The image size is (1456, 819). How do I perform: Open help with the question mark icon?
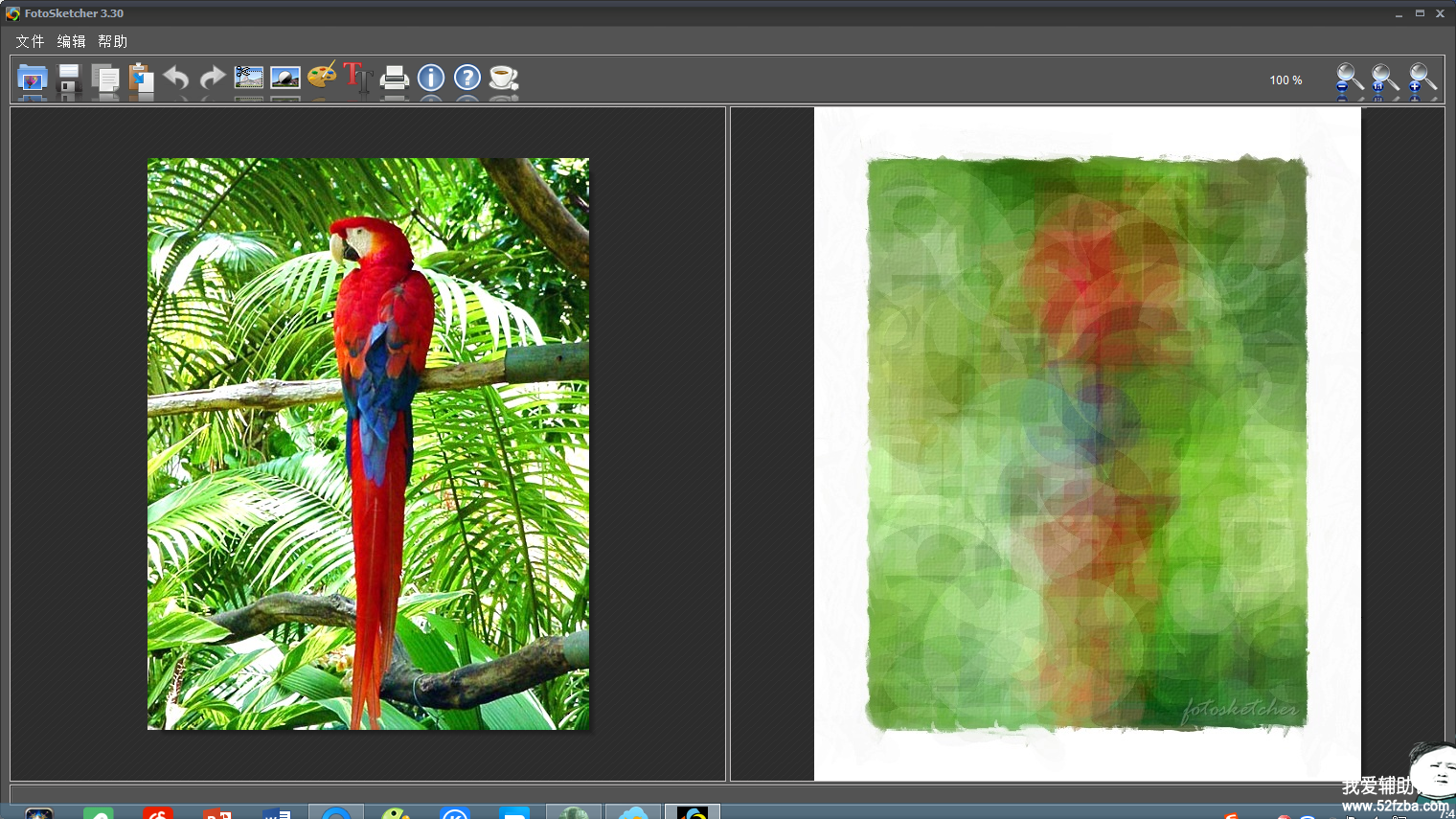pyautogui.click(x=467, y=78)
